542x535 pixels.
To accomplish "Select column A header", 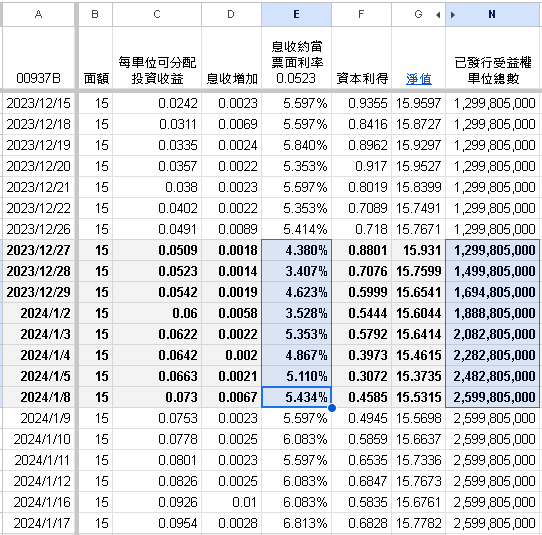I will pyautogui.click(x=38, y=15).
